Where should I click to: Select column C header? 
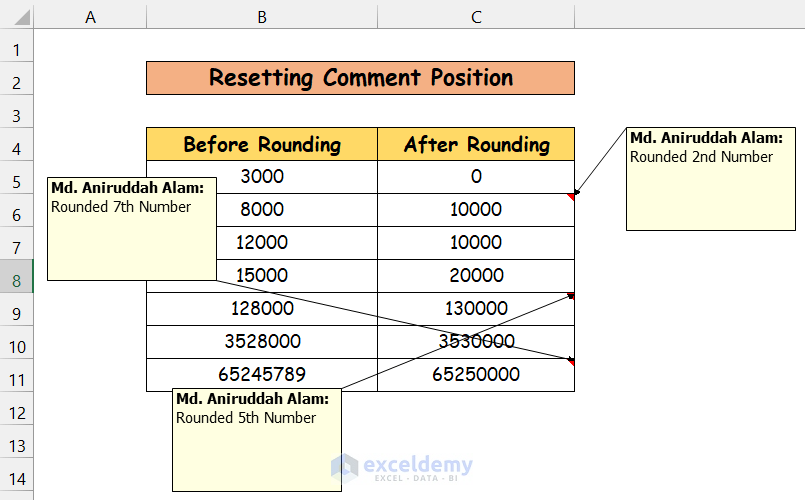[x=476, y=17]
